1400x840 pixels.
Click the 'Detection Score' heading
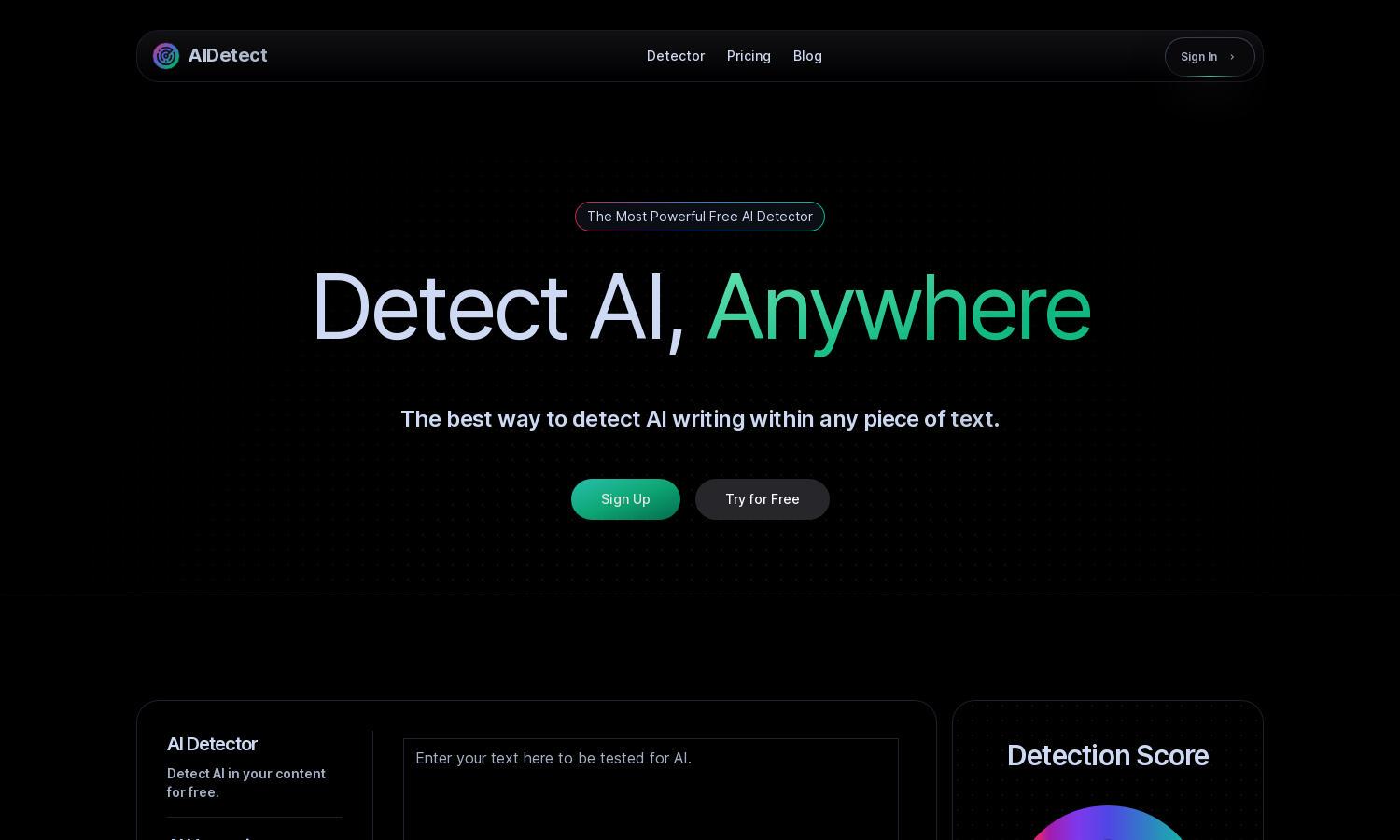pyautogui.click(x=1108, y=755)
